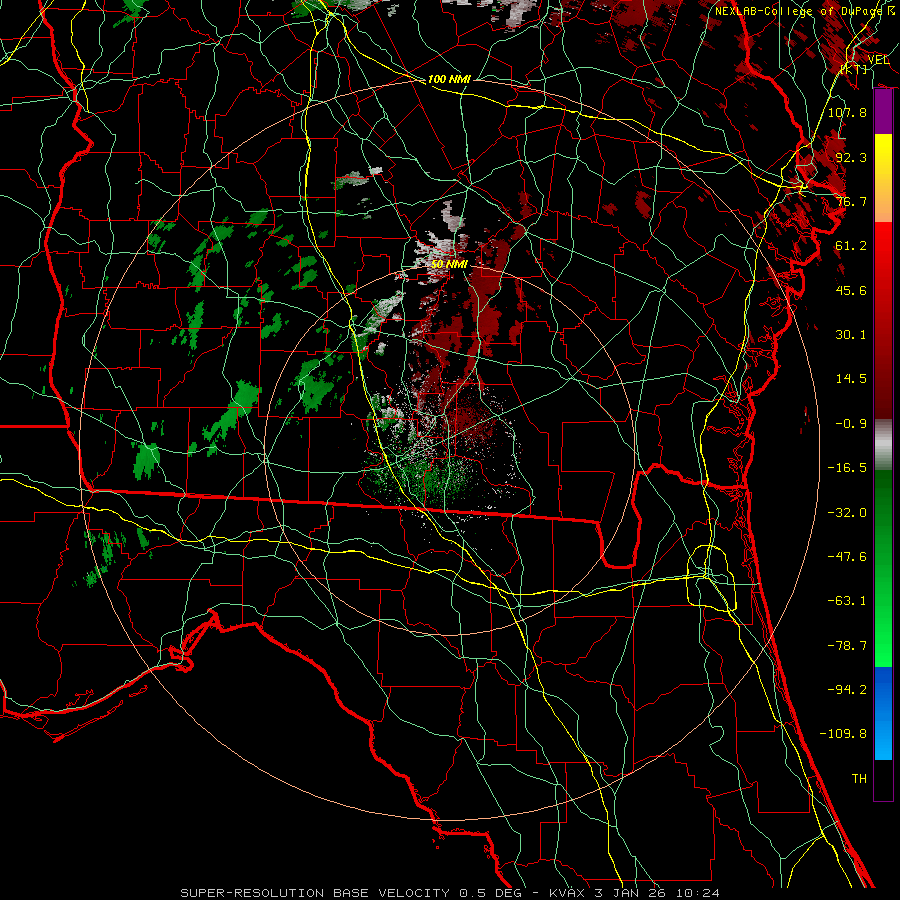Click the 50 NMI range ring label
The height and width of the screenshot is (900, 900).
pos(449,264)
